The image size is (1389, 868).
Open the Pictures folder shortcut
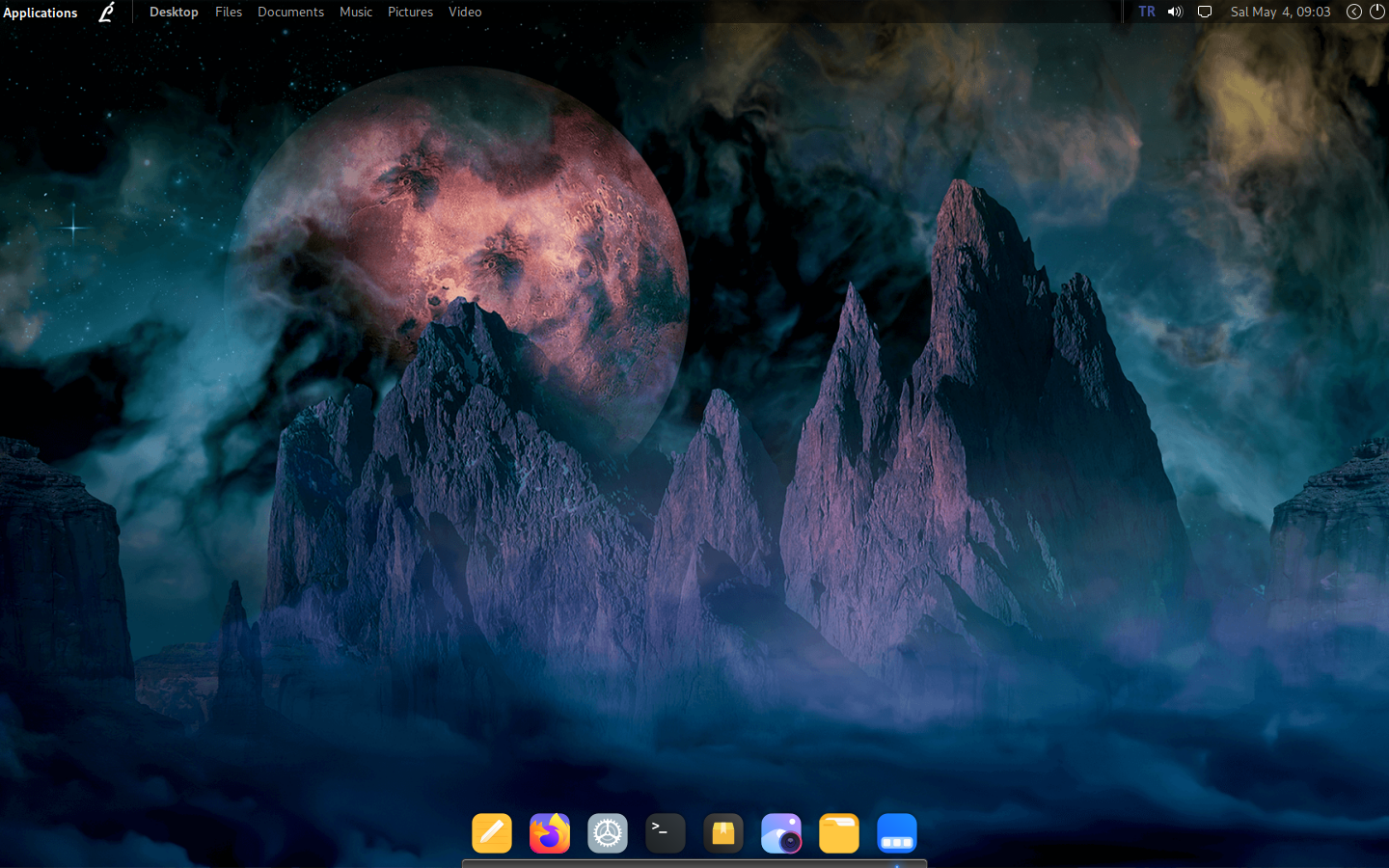[410, 12]
